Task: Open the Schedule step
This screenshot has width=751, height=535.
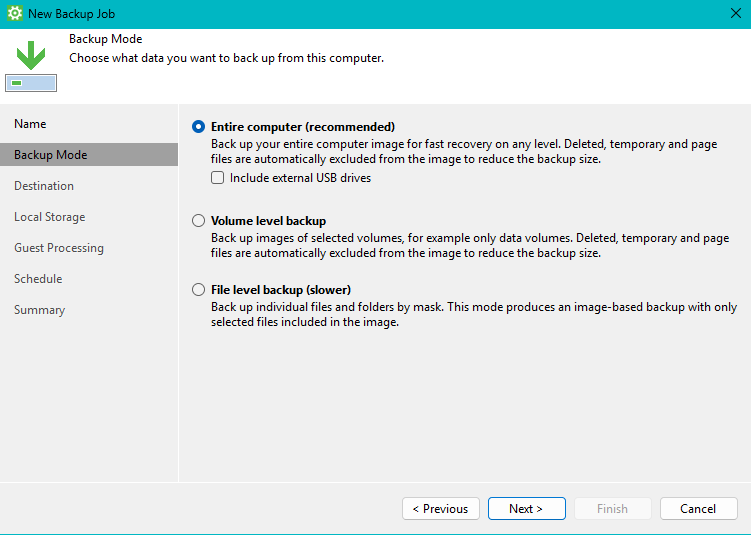Action: (x=38, y=279)
